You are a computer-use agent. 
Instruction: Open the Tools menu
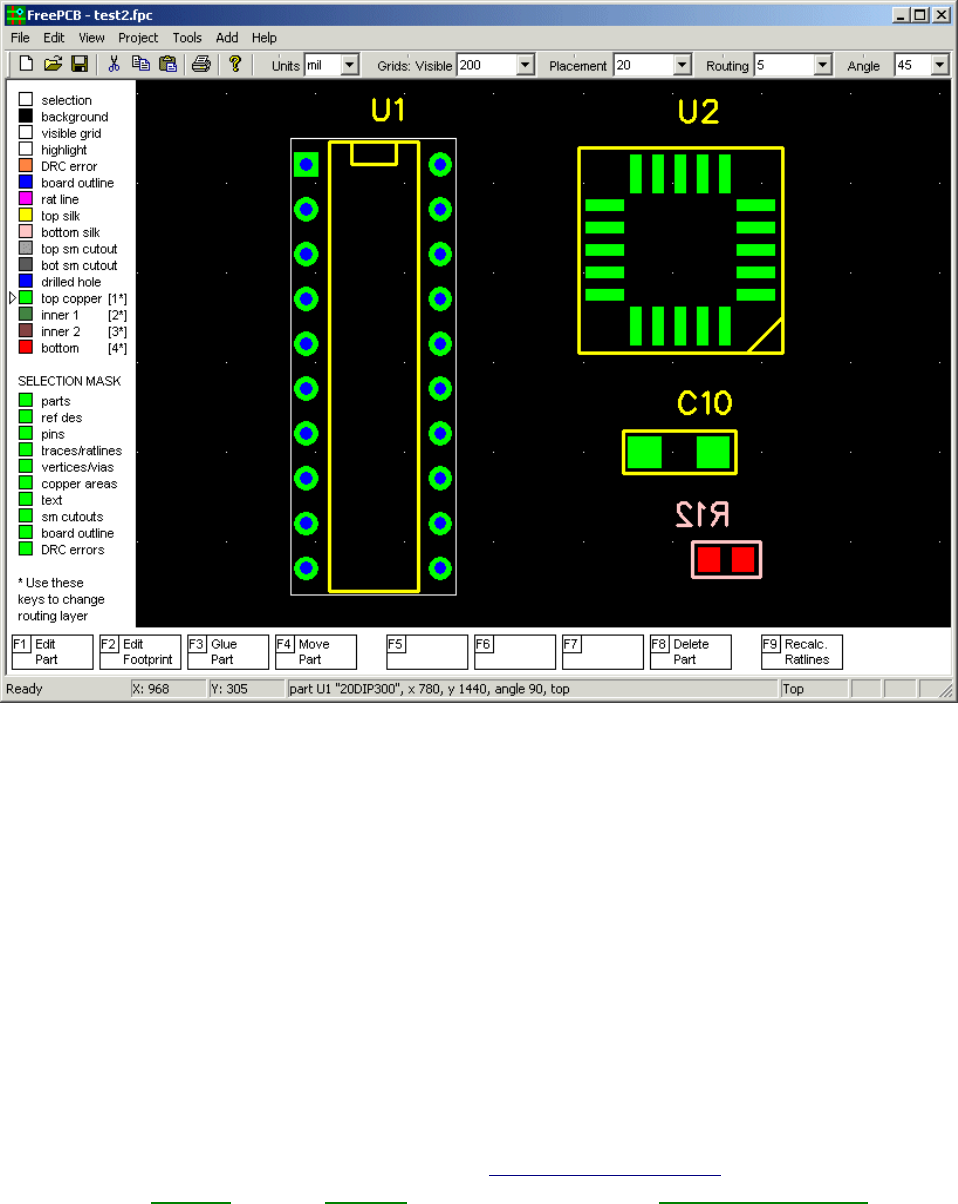(187, 38)
